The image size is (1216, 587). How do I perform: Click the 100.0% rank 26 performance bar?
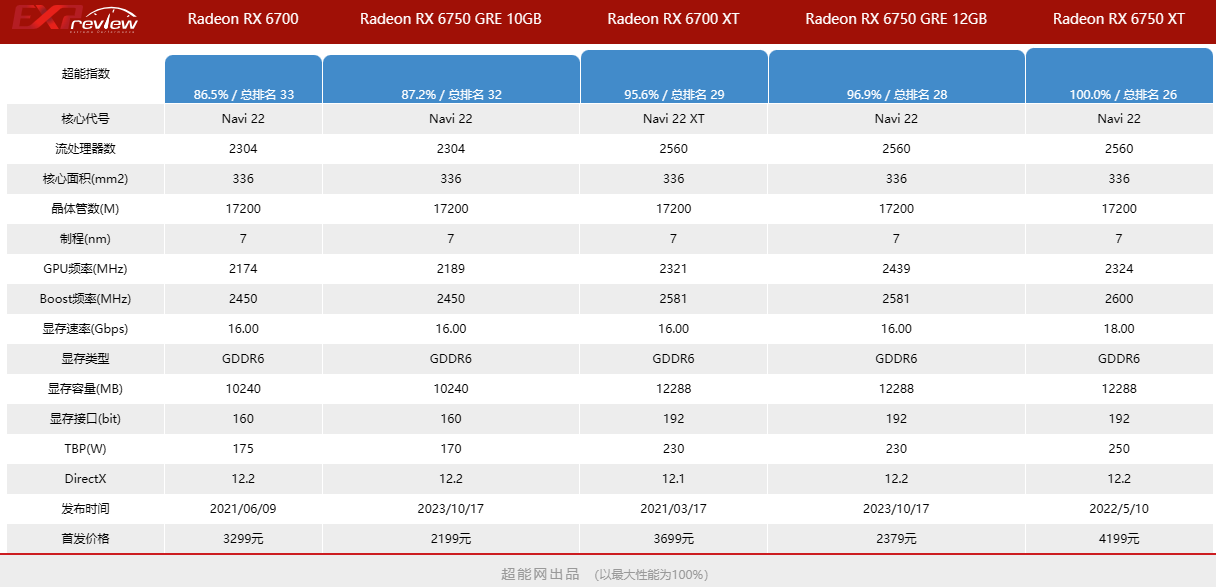click(x=1120, y=76)
